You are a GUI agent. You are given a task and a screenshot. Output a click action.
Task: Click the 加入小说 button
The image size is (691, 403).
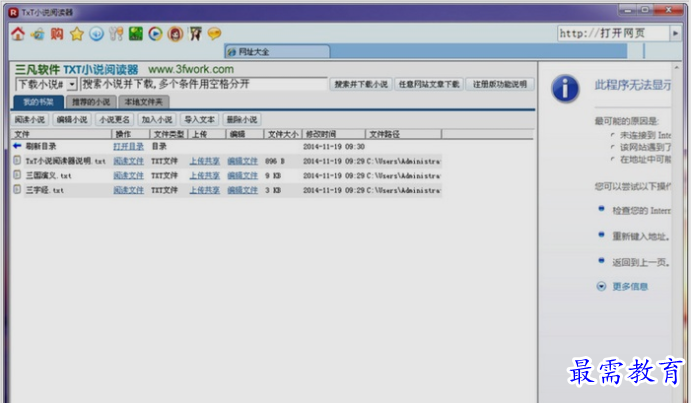tap(157, 119)
